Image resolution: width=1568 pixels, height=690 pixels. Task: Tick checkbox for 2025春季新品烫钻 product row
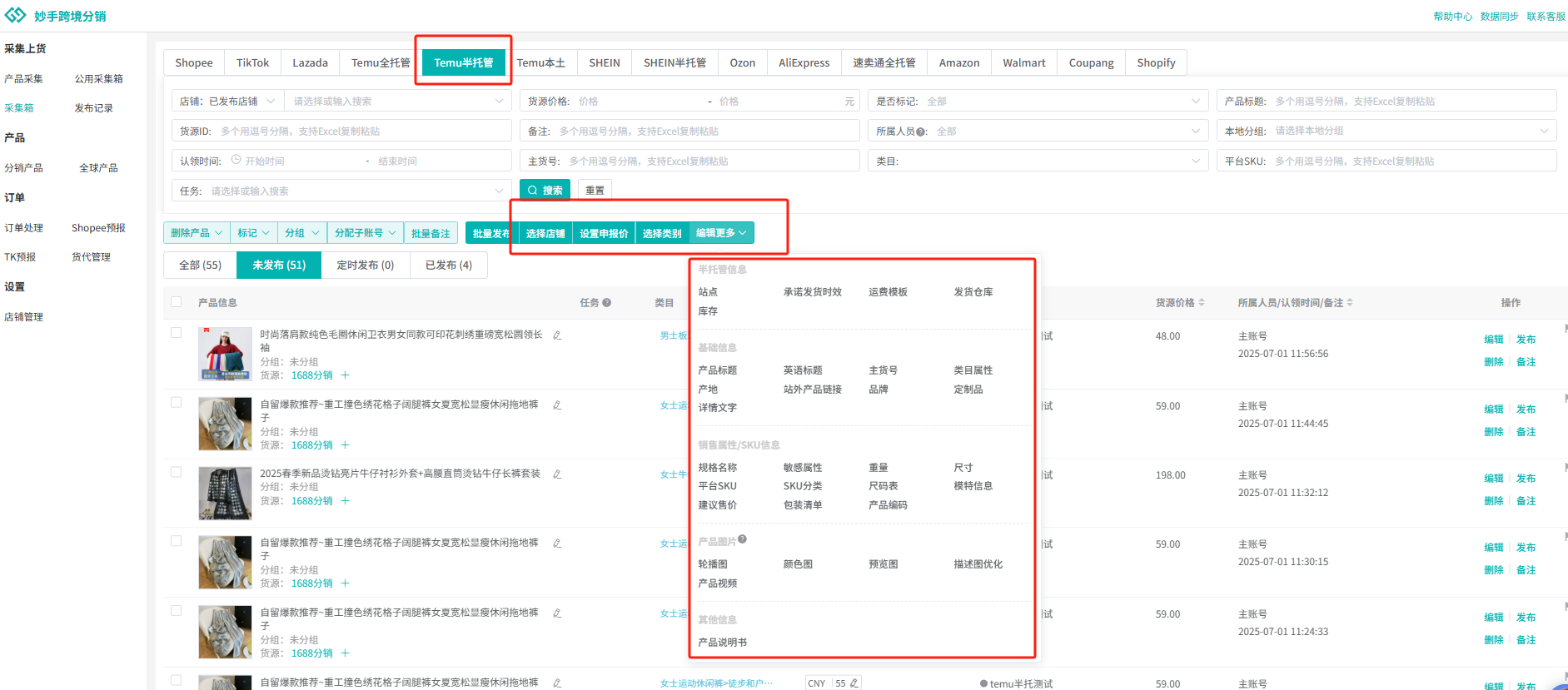[x=176, y=472]
